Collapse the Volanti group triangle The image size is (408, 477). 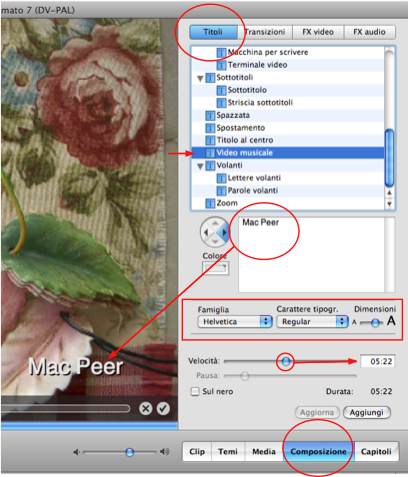click(200, 166)
